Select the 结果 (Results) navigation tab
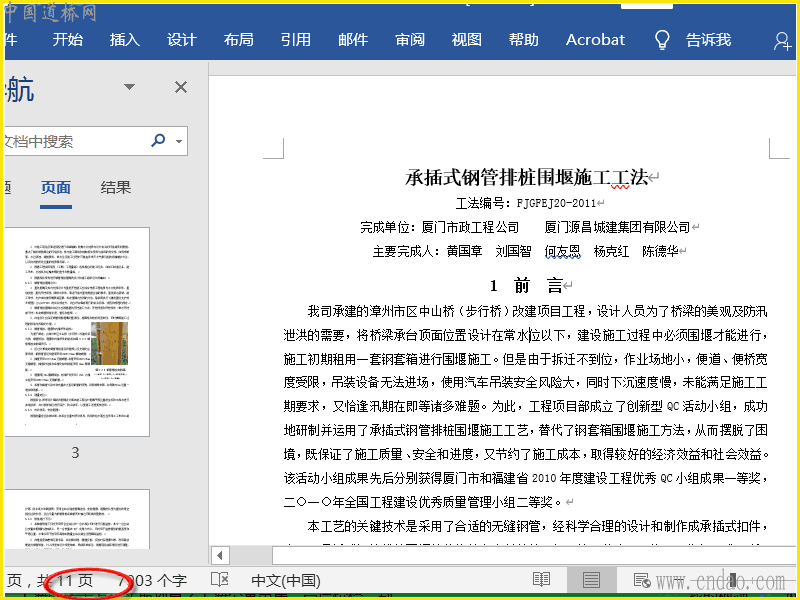The height and width of the screenshot is (600, 800). click(116, 187)
